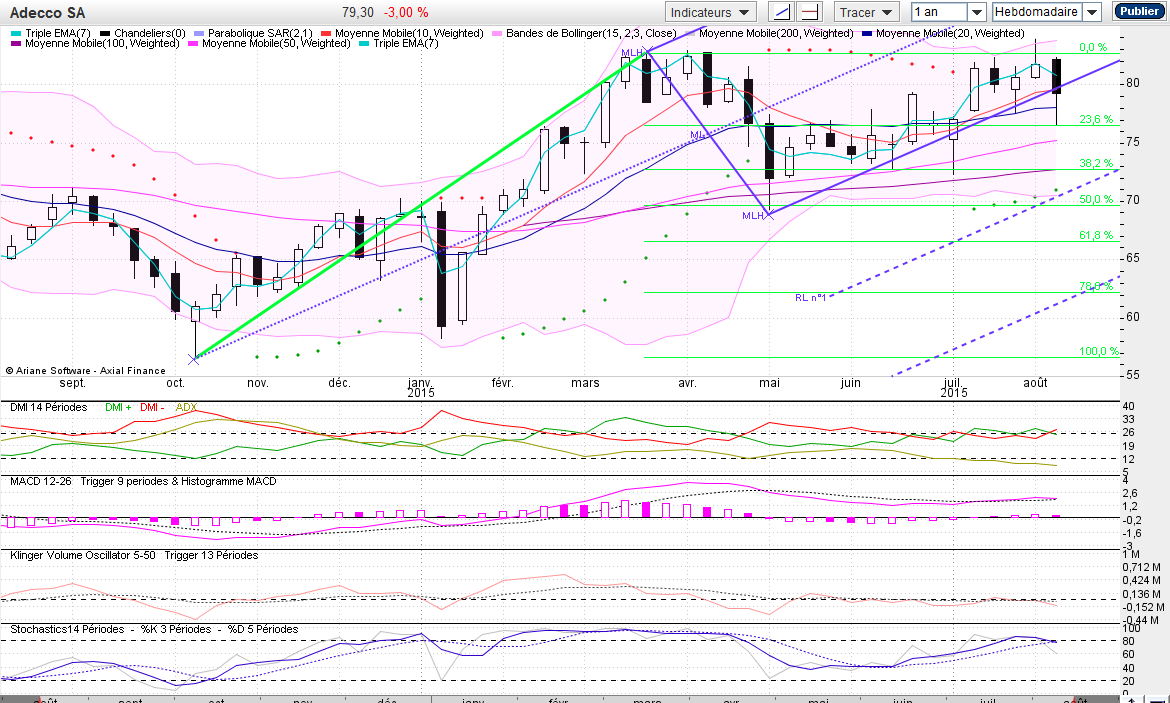Click the Ariane Software - Axial Finance credit
Image resolution: width=1170 pixels, height=703 pixels.
pyautogui.click(x=85, y=370)
